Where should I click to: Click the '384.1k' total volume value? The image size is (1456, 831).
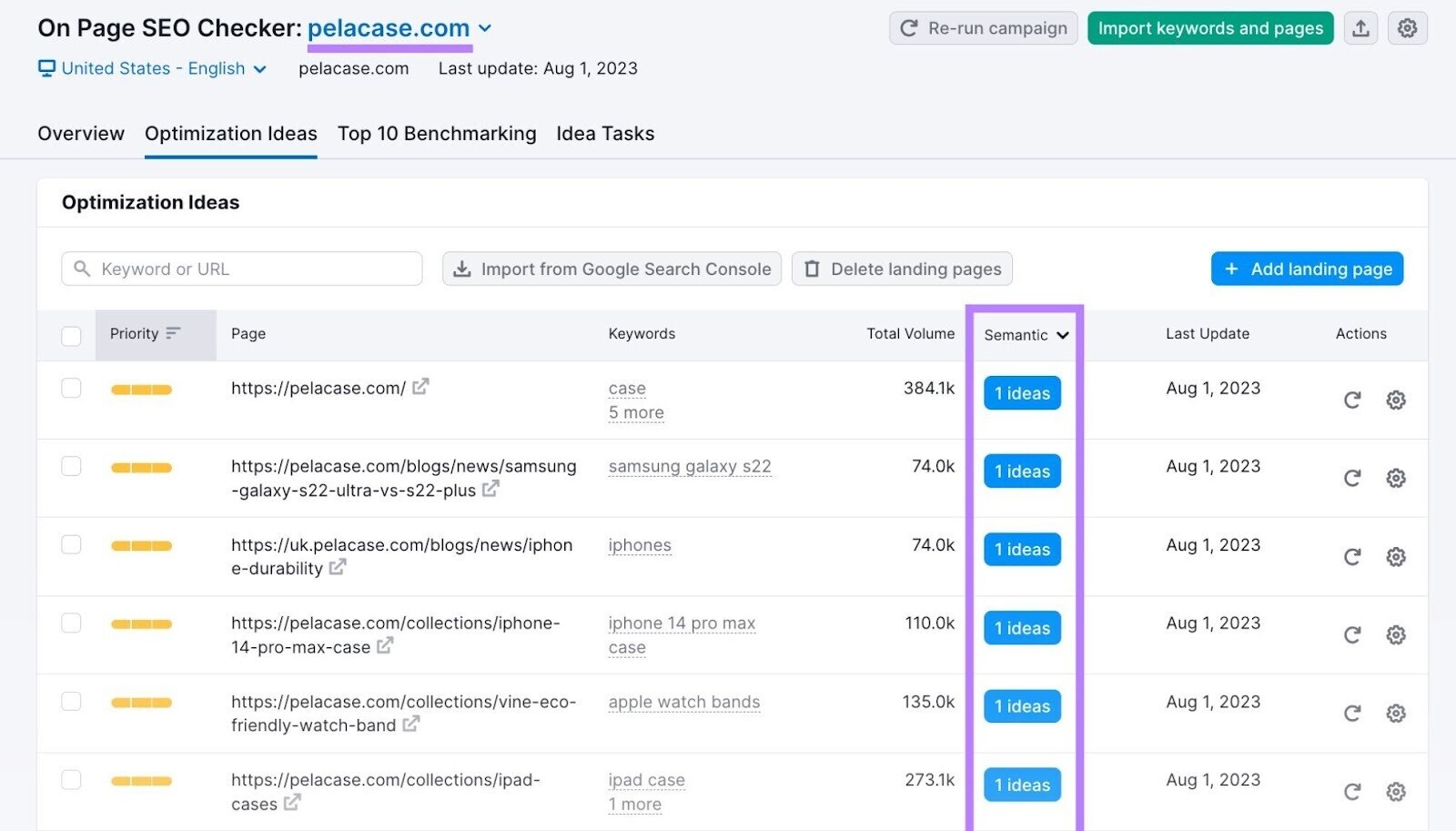point(929,388)
